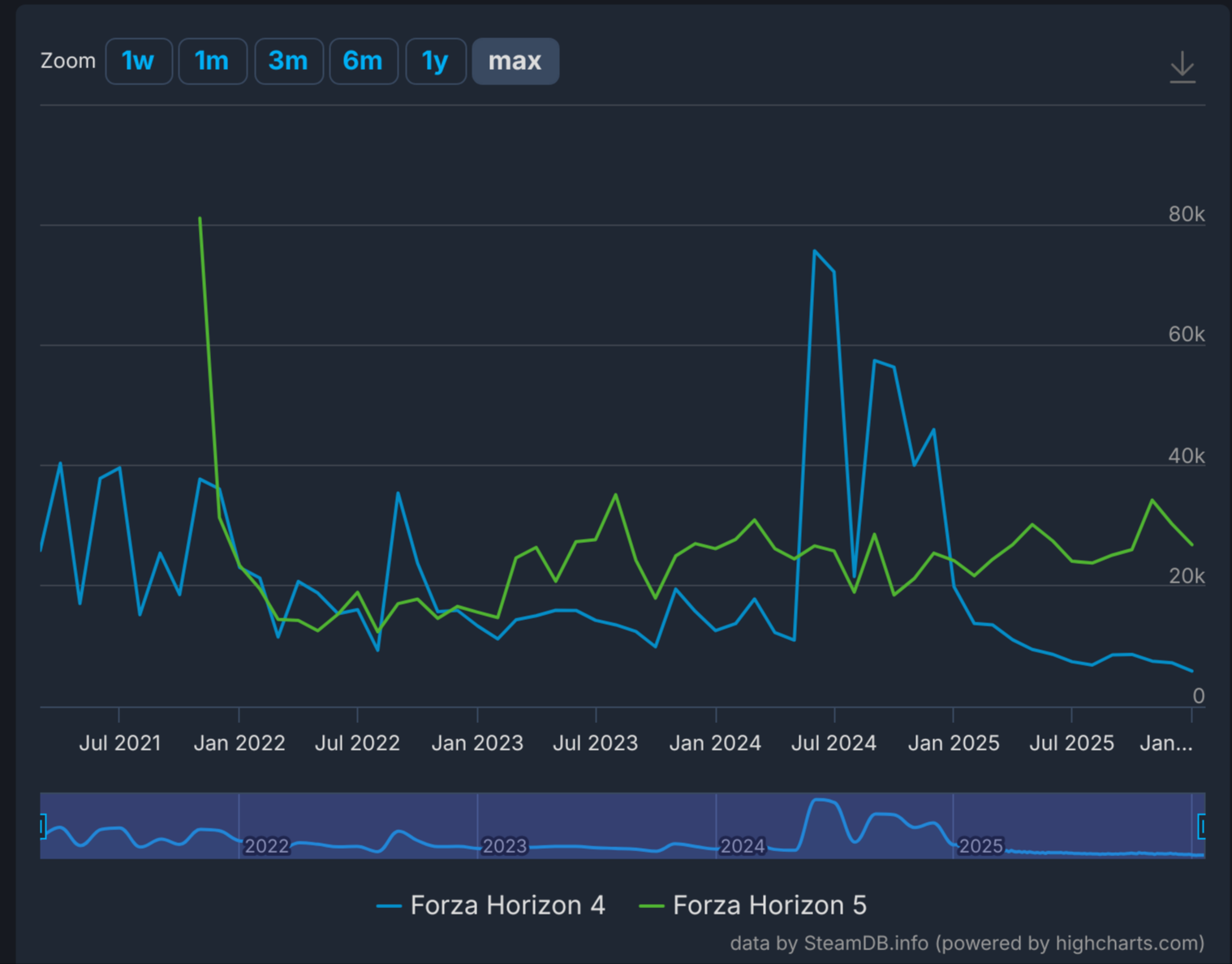
Task: Click the 2025 marker in the navigator
Action: pyautogui.click(x=980, y=846)
